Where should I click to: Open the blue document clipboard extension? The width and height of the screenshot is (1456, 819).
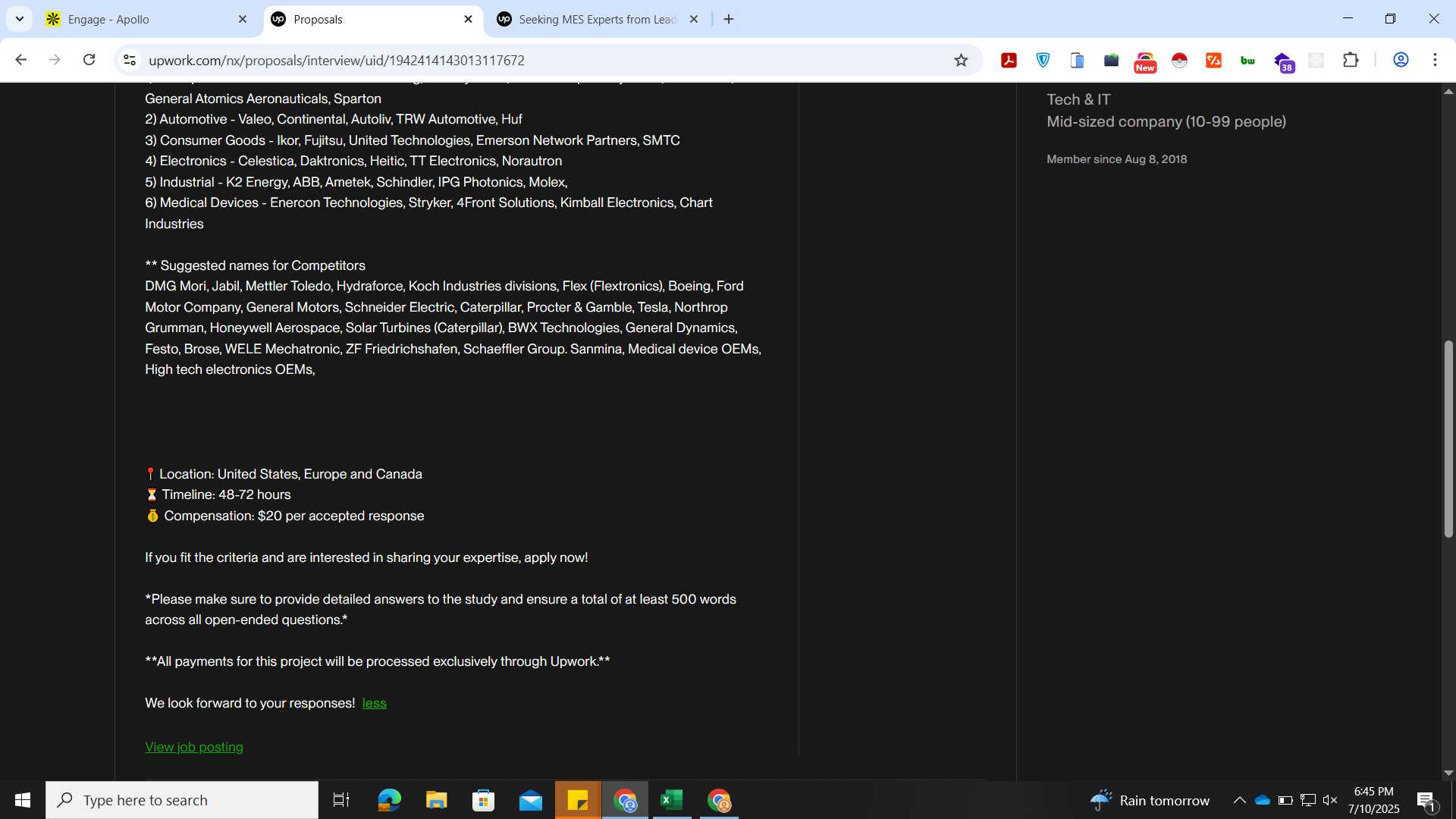(1077, 60)
